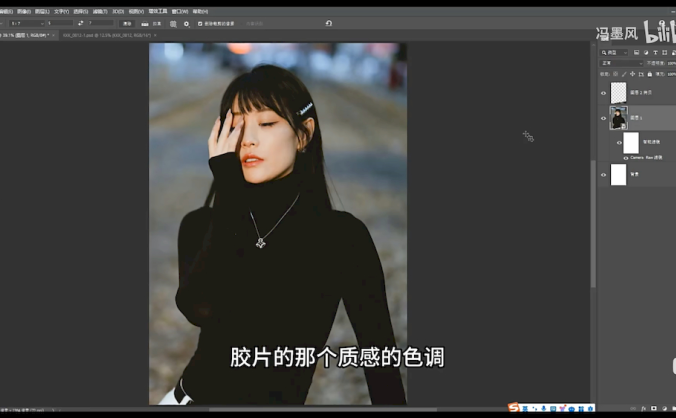Screen dimensions: 676x418
Task: Select the white background layer thumbnail
Action: (618, 175)
